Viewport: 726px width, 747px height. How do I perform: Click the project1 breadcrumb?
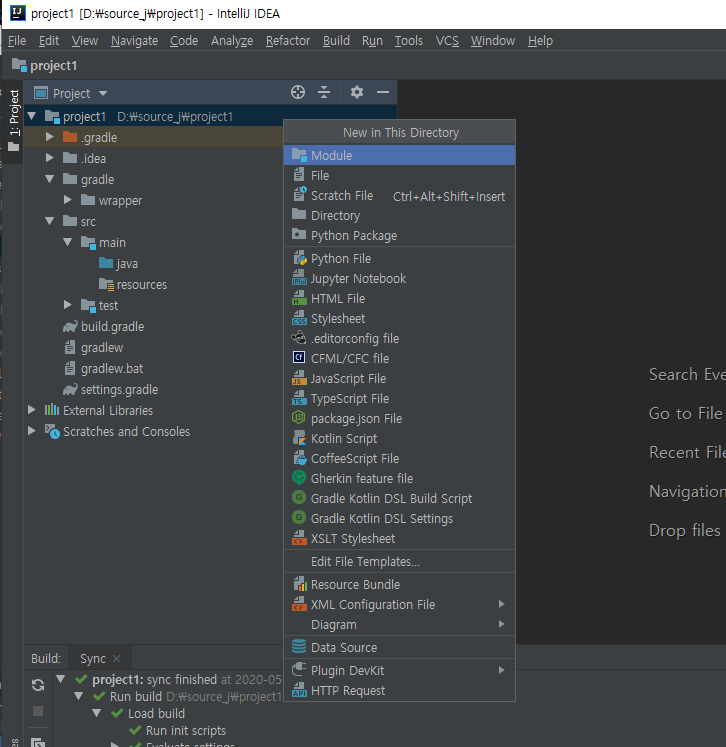[44, 66]
